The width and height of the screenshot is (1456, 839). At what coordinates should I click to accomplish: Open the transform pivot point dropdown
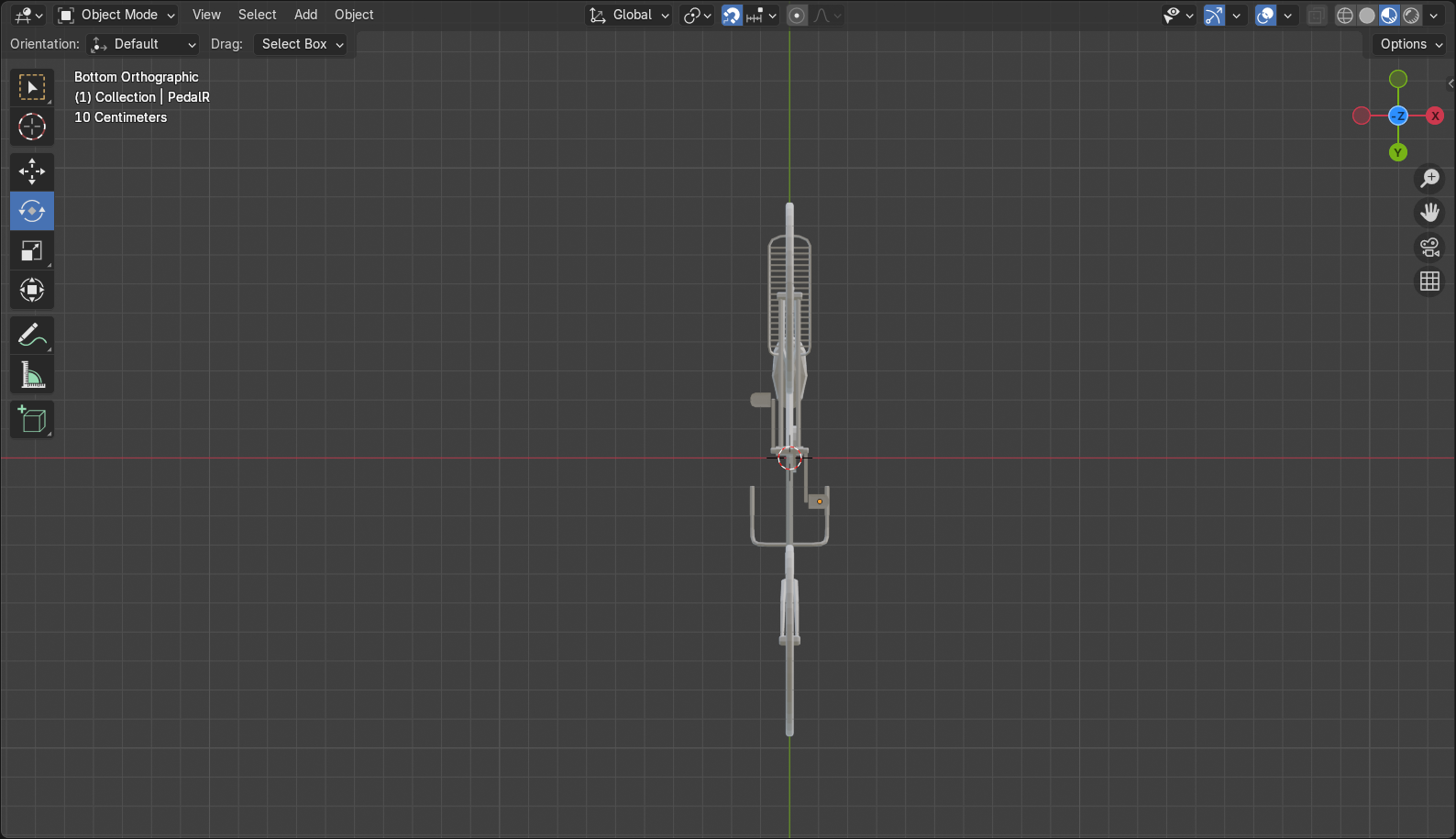697,15
